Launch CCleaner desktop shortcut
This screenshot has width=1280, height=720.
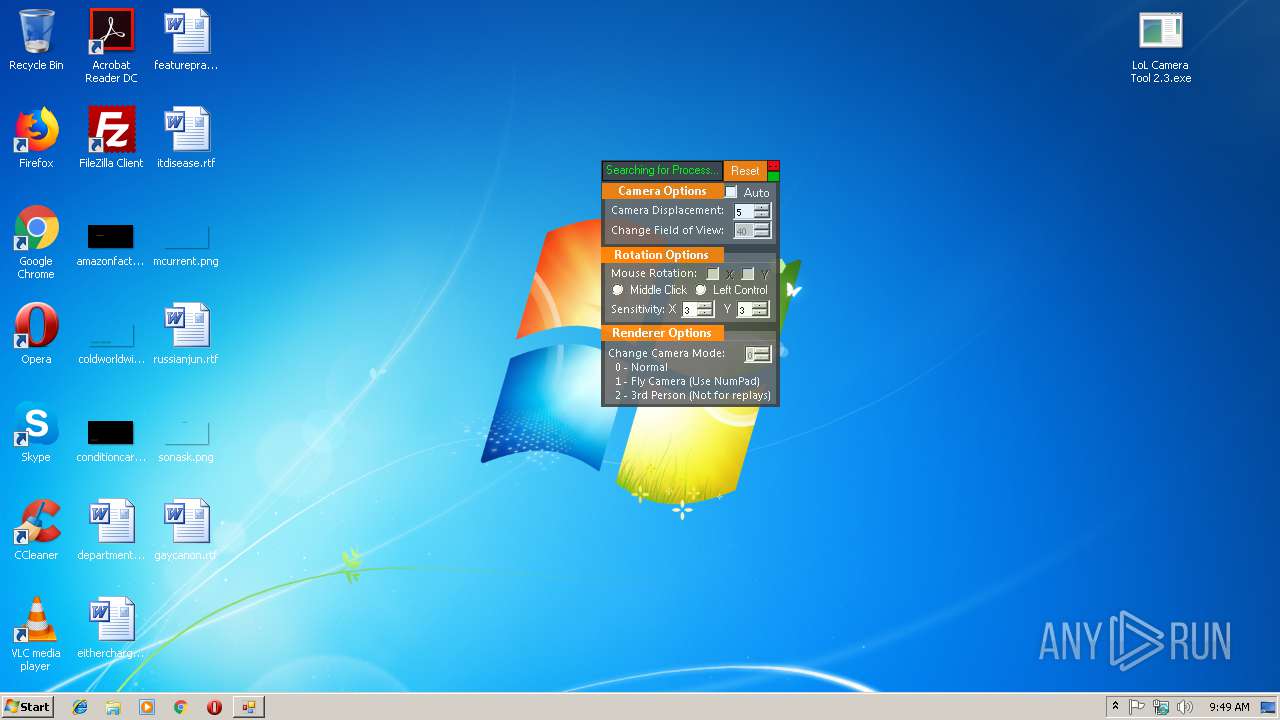click(x=36, y=531)
